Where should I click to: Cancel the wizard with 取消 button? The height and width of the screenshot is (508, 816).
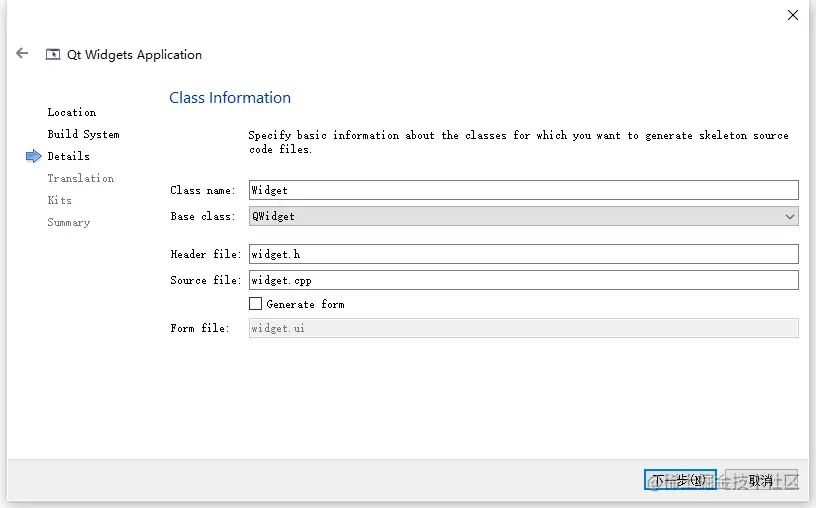761,479
